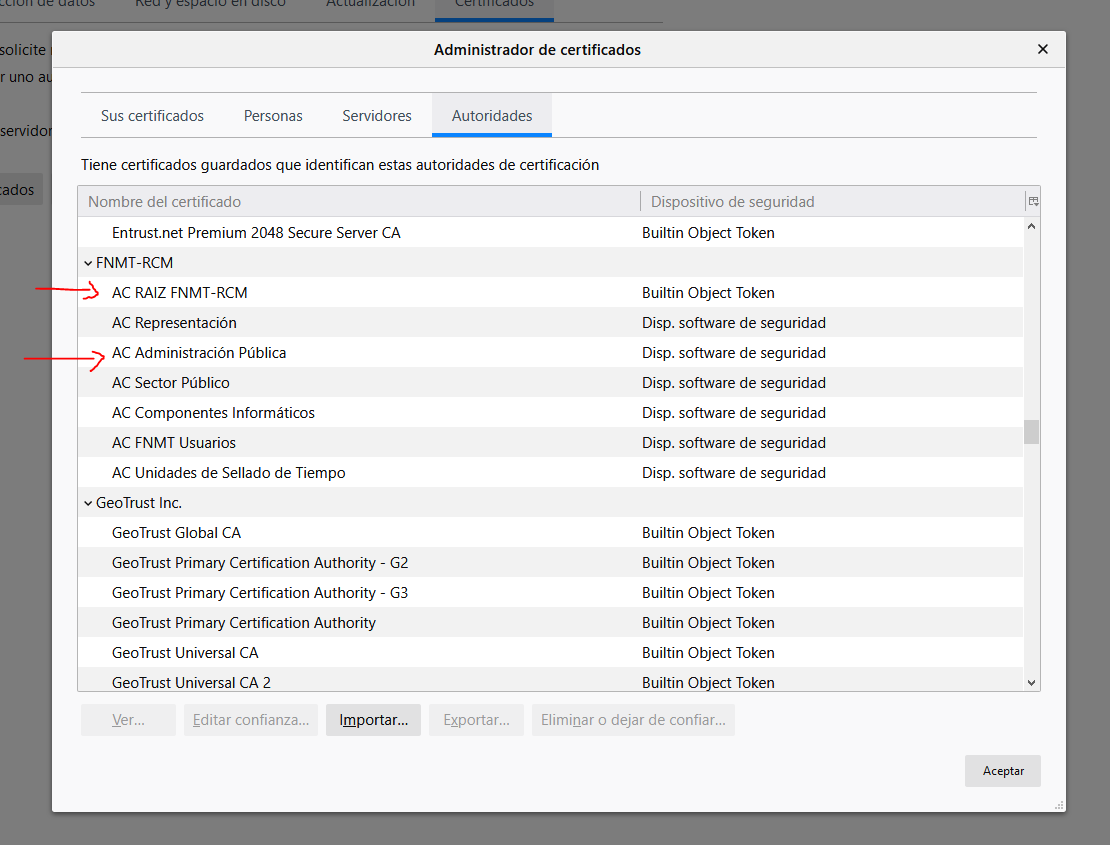Click the Exportar... button
The height and width of the screenshot is (845, 1110).
[476, 720]
